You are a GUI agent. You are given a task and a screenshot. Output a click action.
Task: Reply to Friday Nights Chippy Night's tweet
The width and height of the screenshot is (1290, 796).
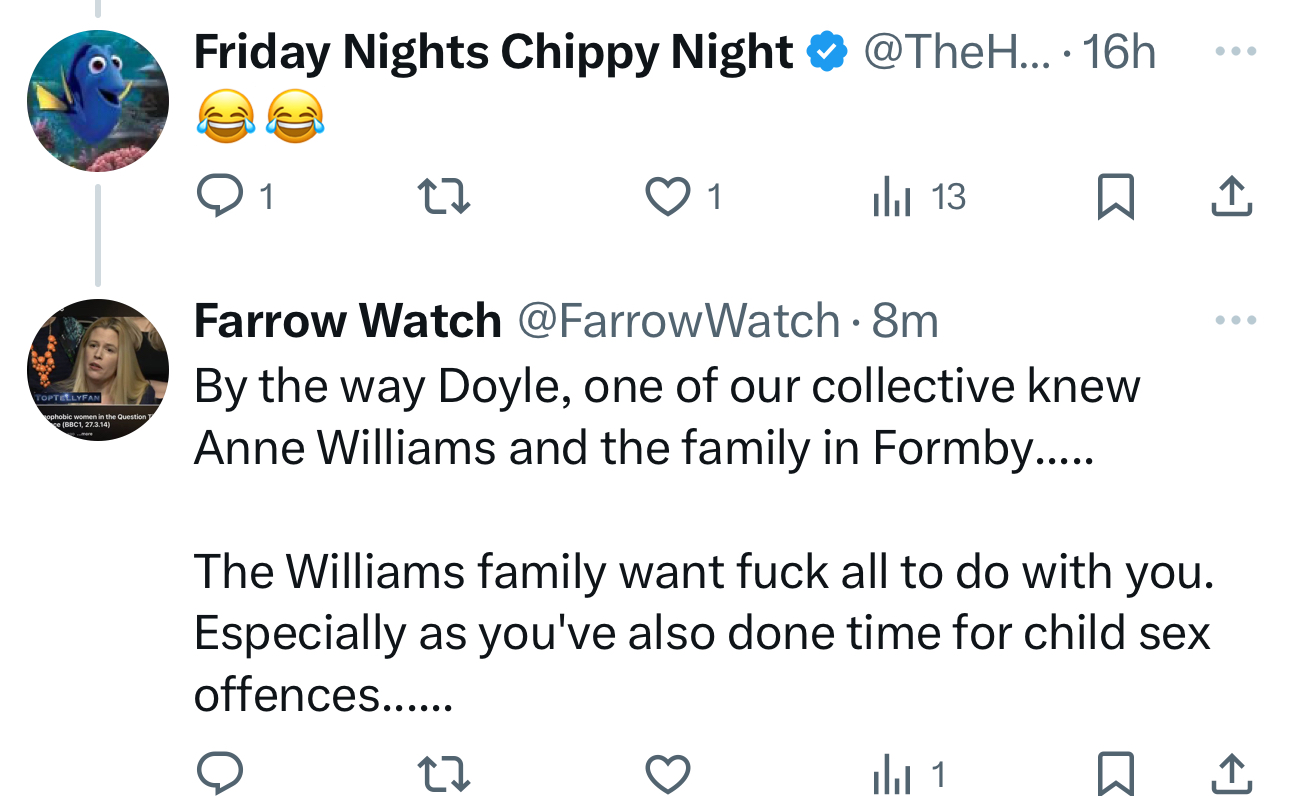point(216,197)
